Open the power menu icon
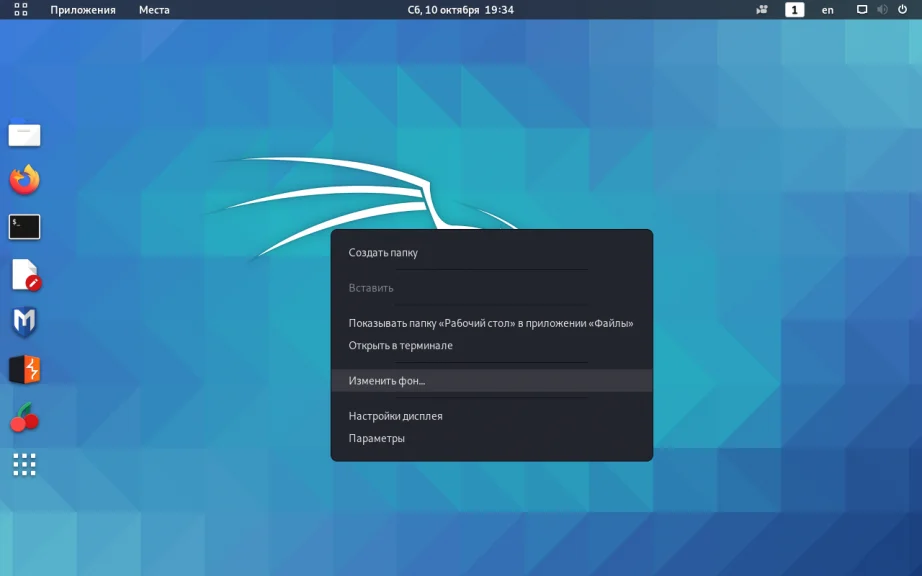Viewport: 922px width, 576px height. [x=903, y=9]
